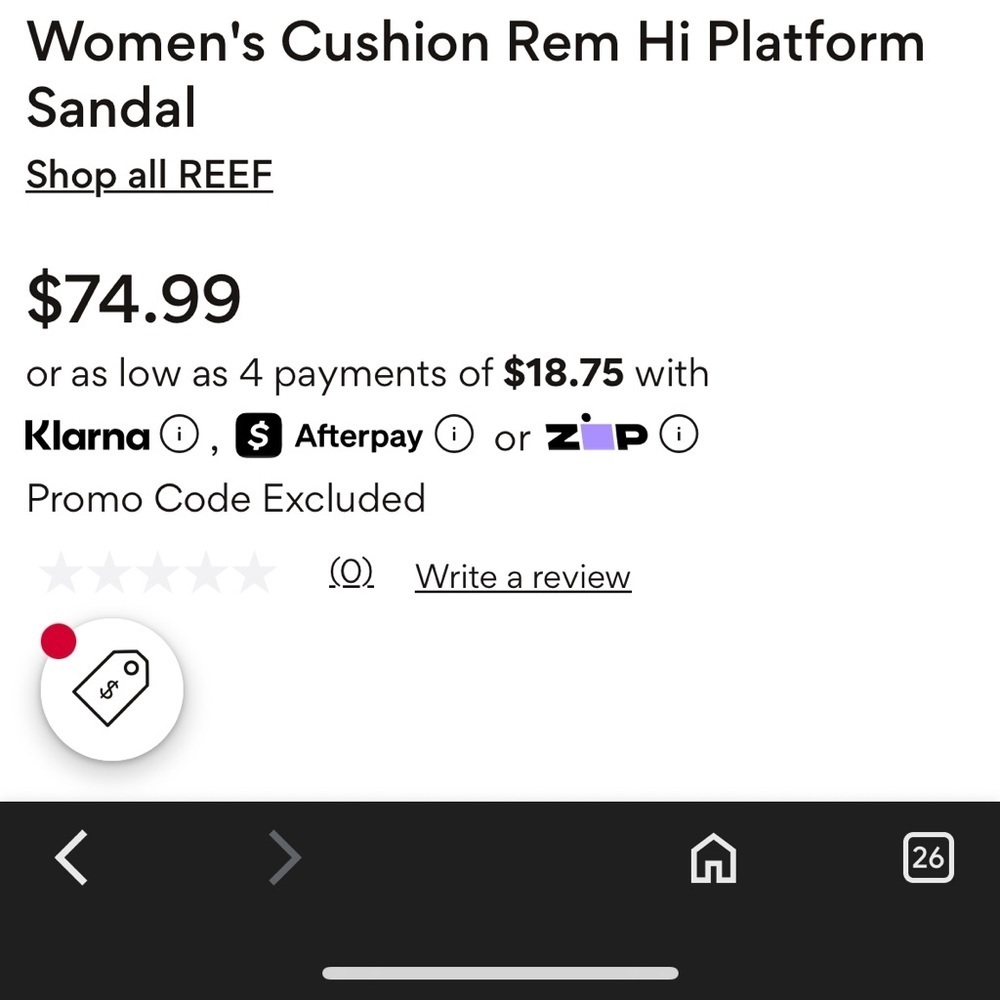Viewport: 1000px width, 1000px height.
Task: Tap the Promo Code Excluded text
Action: pyautogui.click(x=226, y=499)
